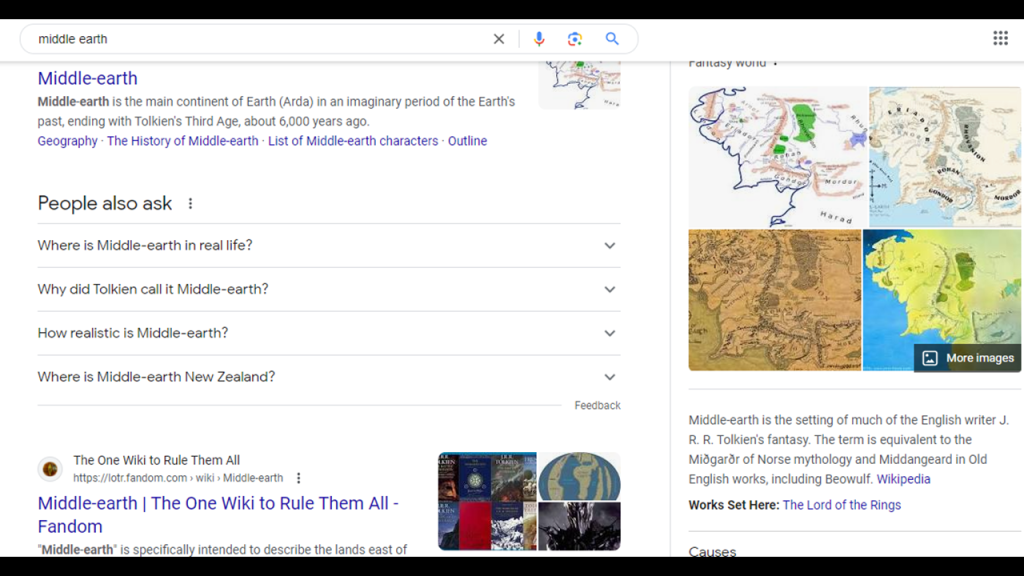The image size is (1024, 576).
Task: Open three-dot menu beside Fandom result URL
Action: pyautogui.click(x=298, y=479)
